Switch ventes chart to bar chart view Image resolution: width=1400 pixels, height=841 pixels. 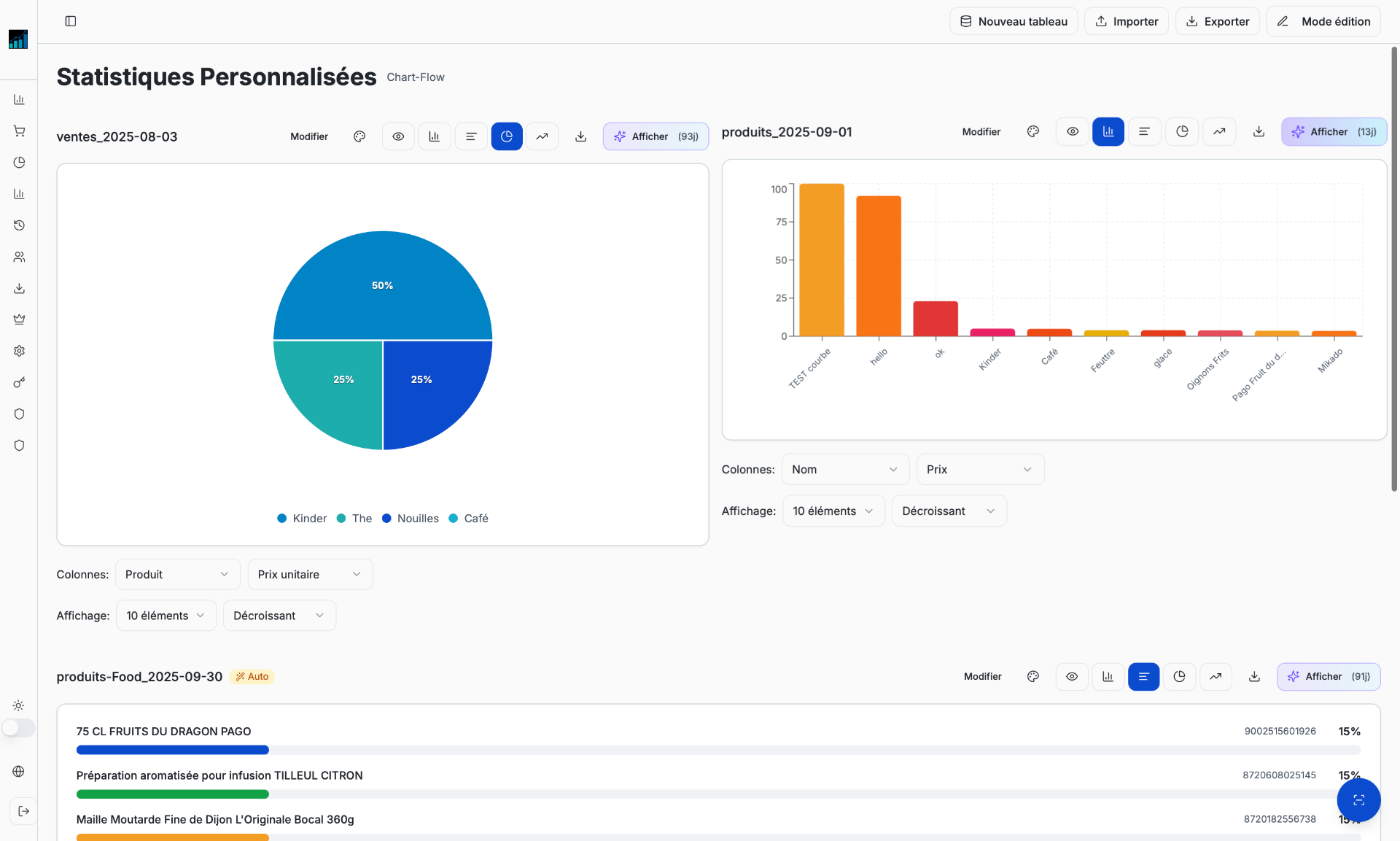(435, 136)
